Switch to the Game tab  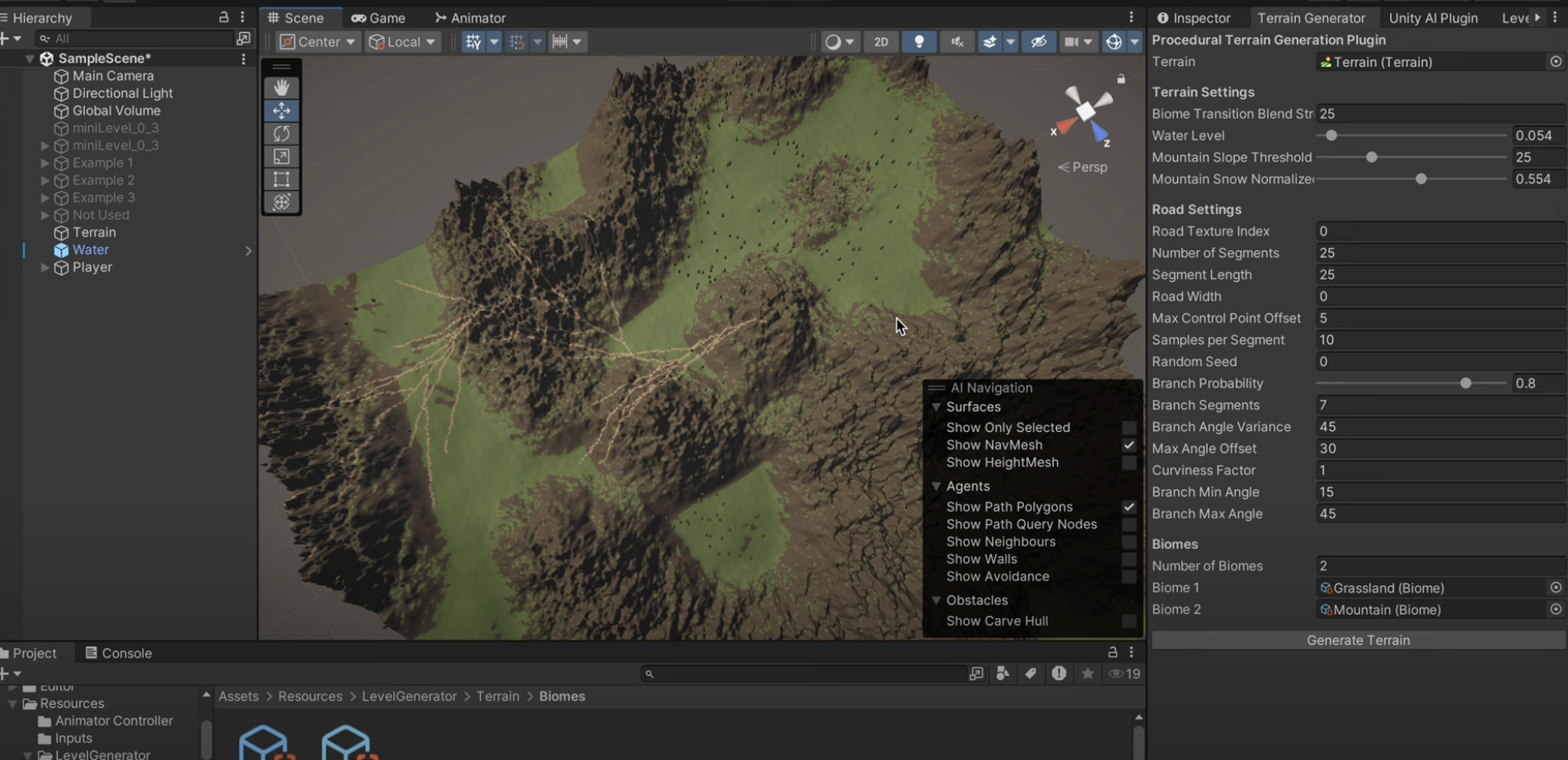coord(378,17)
